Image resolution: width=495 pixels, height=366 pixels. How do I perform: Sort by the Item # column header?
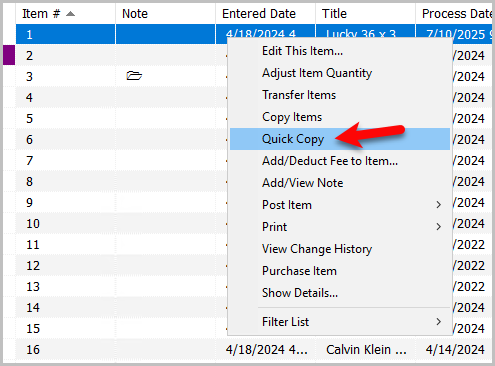point(66,14)
